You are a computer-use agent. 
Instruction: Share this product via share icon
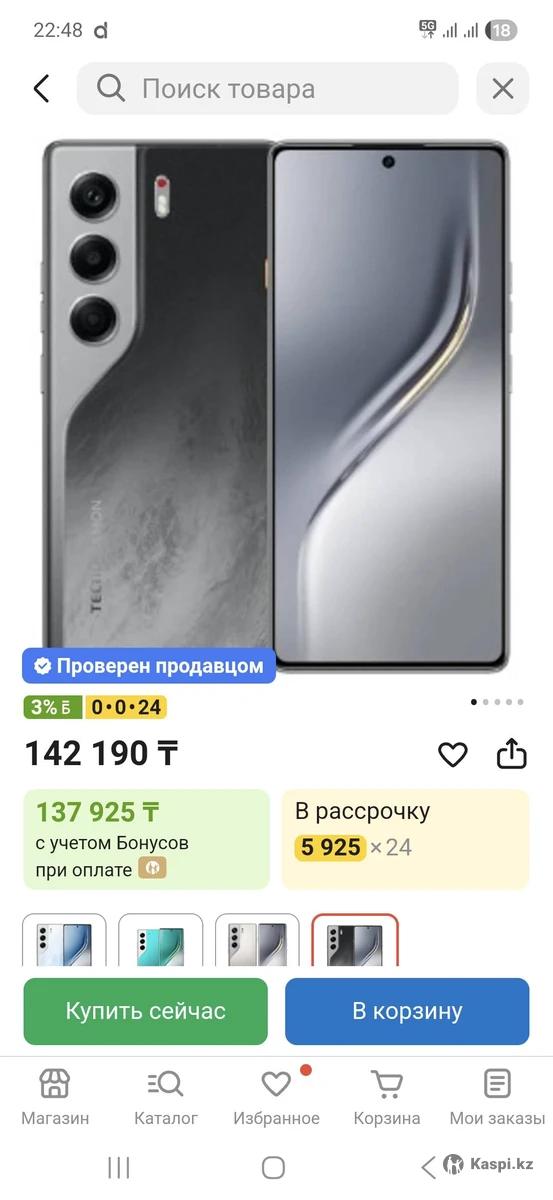click(x=512, y=753)
